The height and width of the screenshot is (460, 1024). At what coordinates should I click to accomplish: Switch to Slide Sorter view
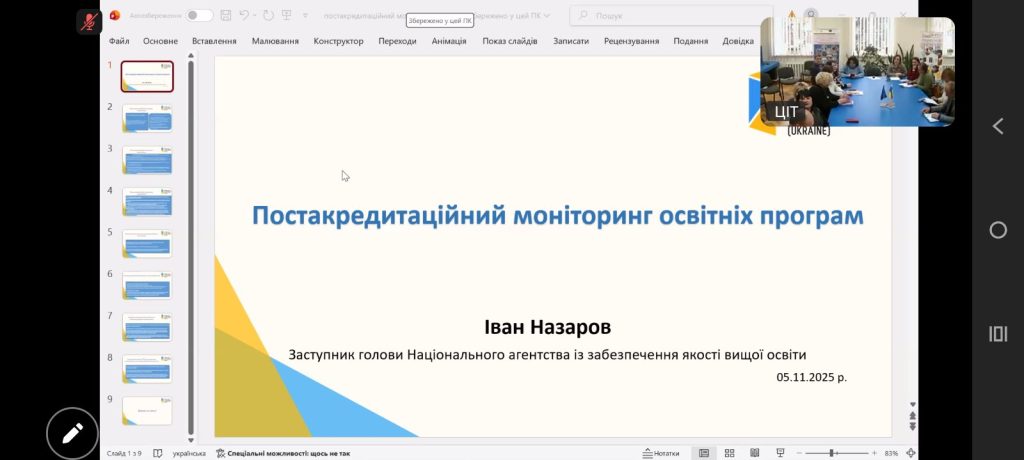pos(729,453)
